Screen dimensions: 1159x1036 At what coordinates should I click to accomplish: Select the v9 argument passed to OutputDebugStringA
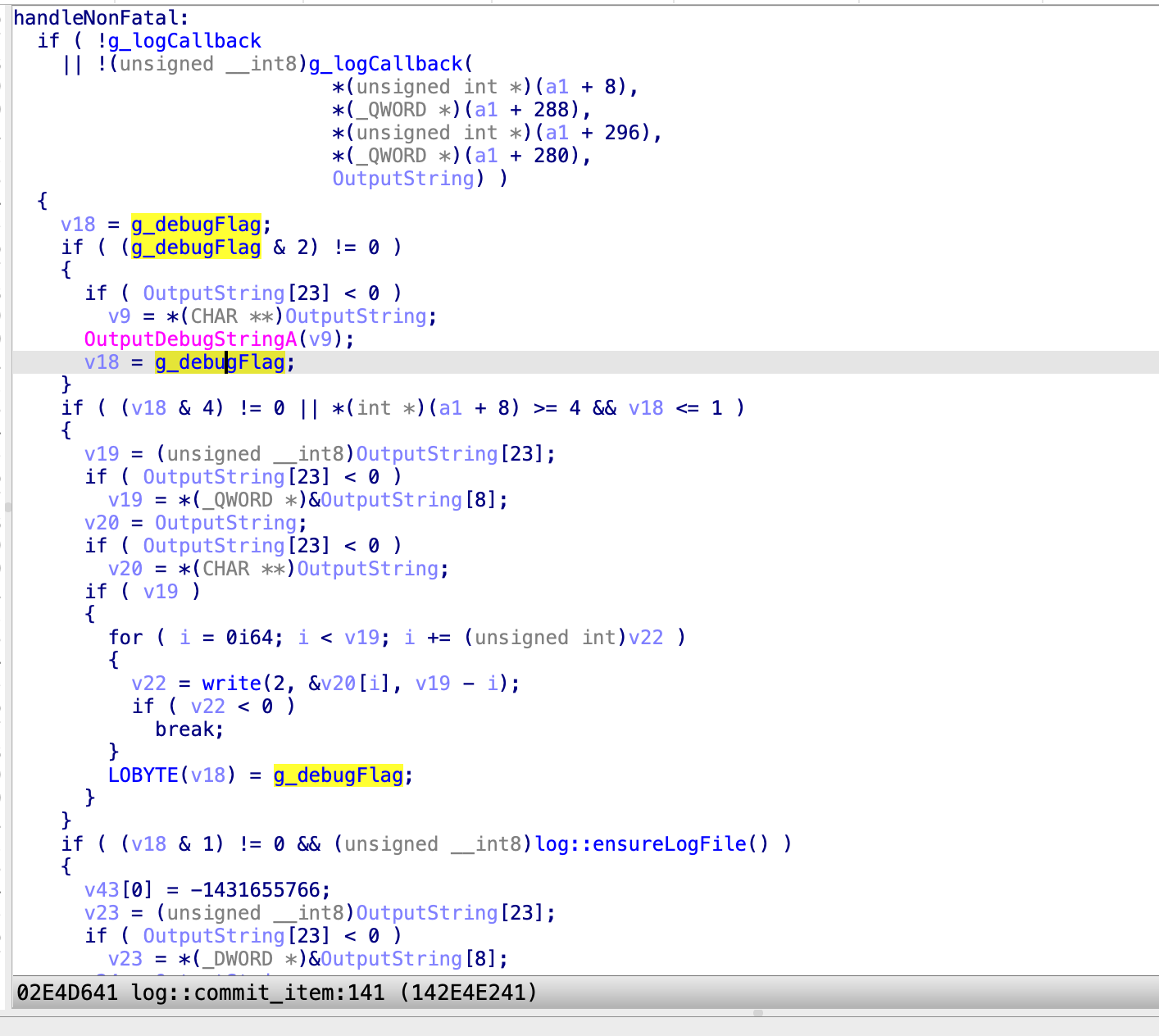[320, 339]
